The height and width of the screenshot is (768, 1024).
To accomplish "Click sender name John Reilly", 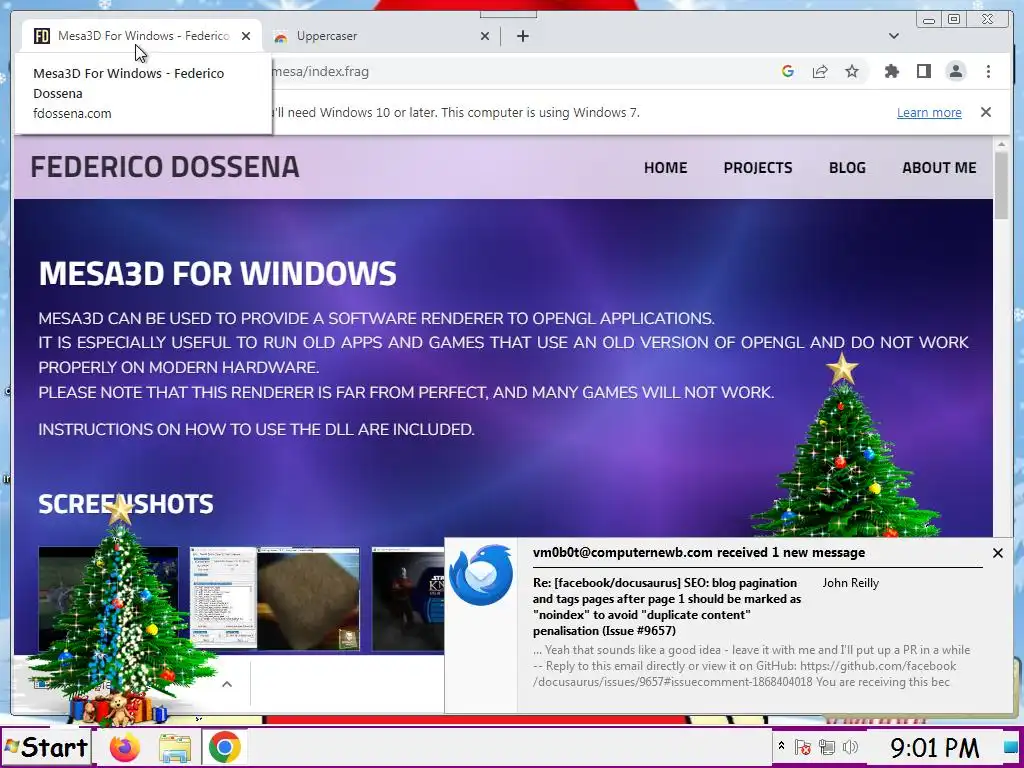I will click(850, 583).
